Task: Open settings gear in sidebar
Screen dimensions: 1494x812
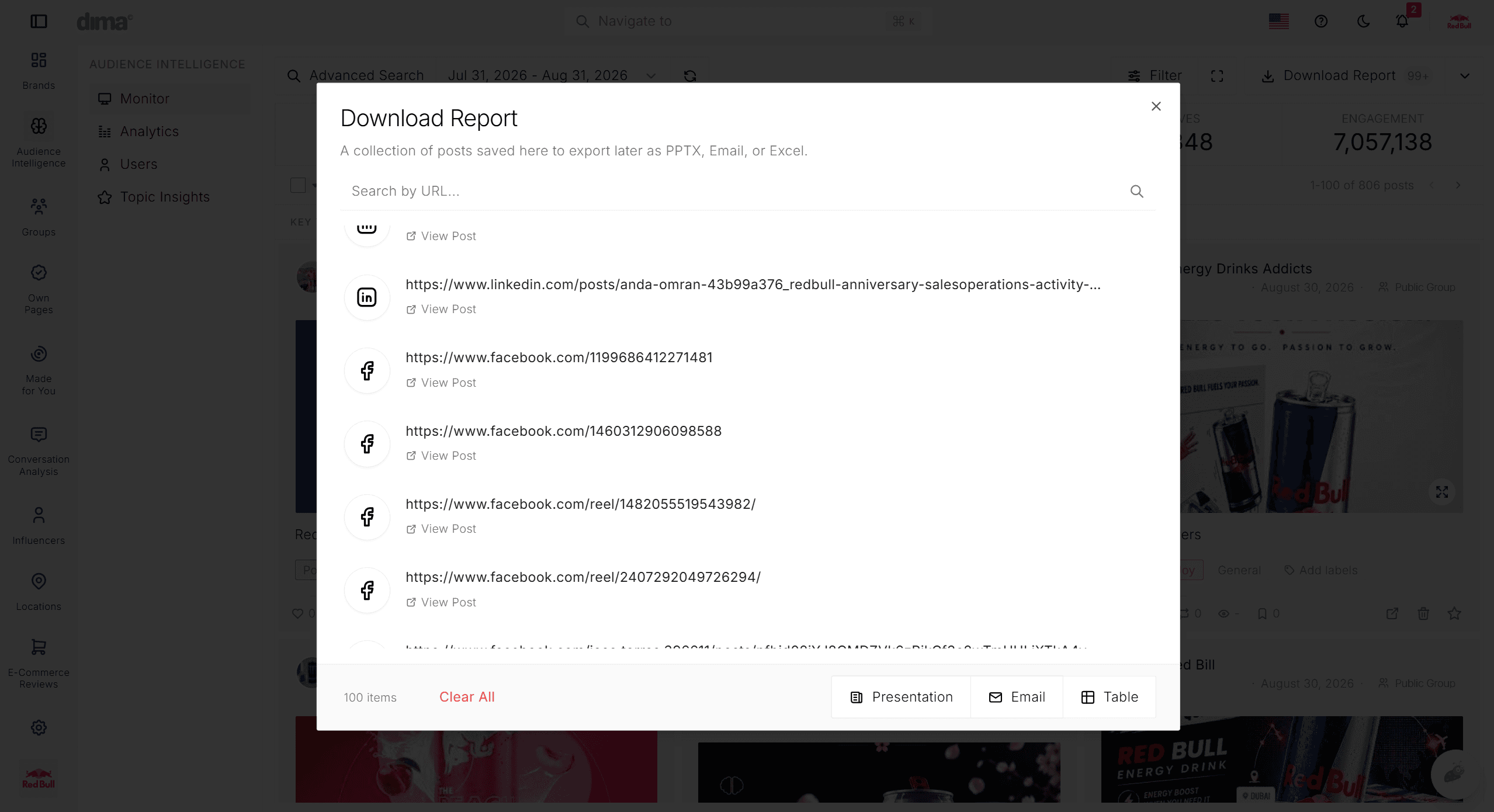Action: (39, 728)
